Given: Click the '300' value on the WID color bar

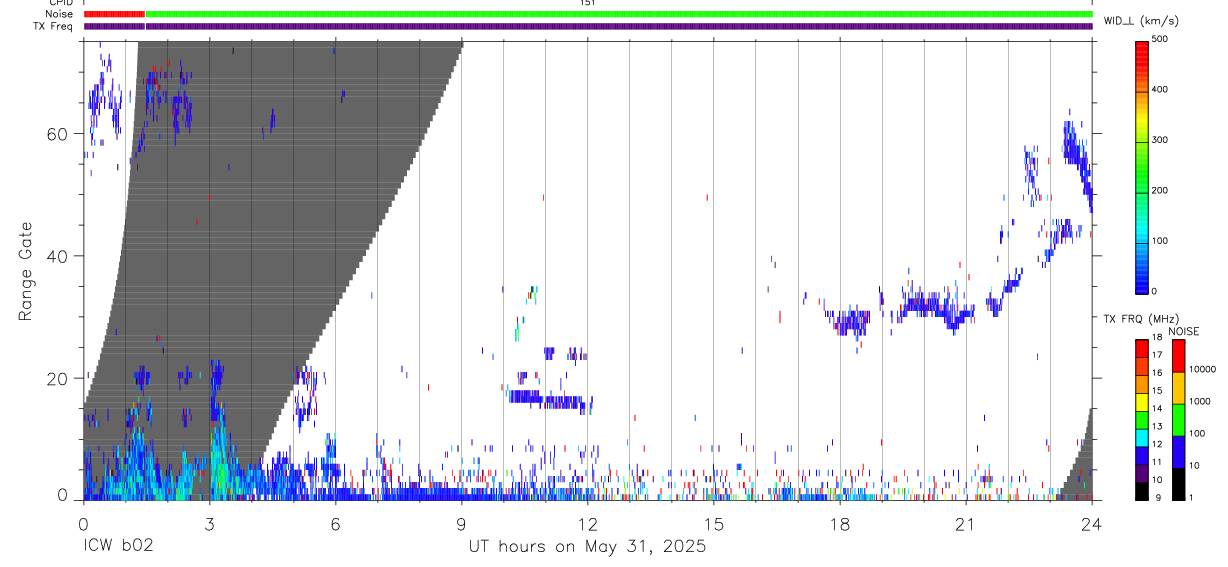Looking at the screenshot, I should (1160, 140).
